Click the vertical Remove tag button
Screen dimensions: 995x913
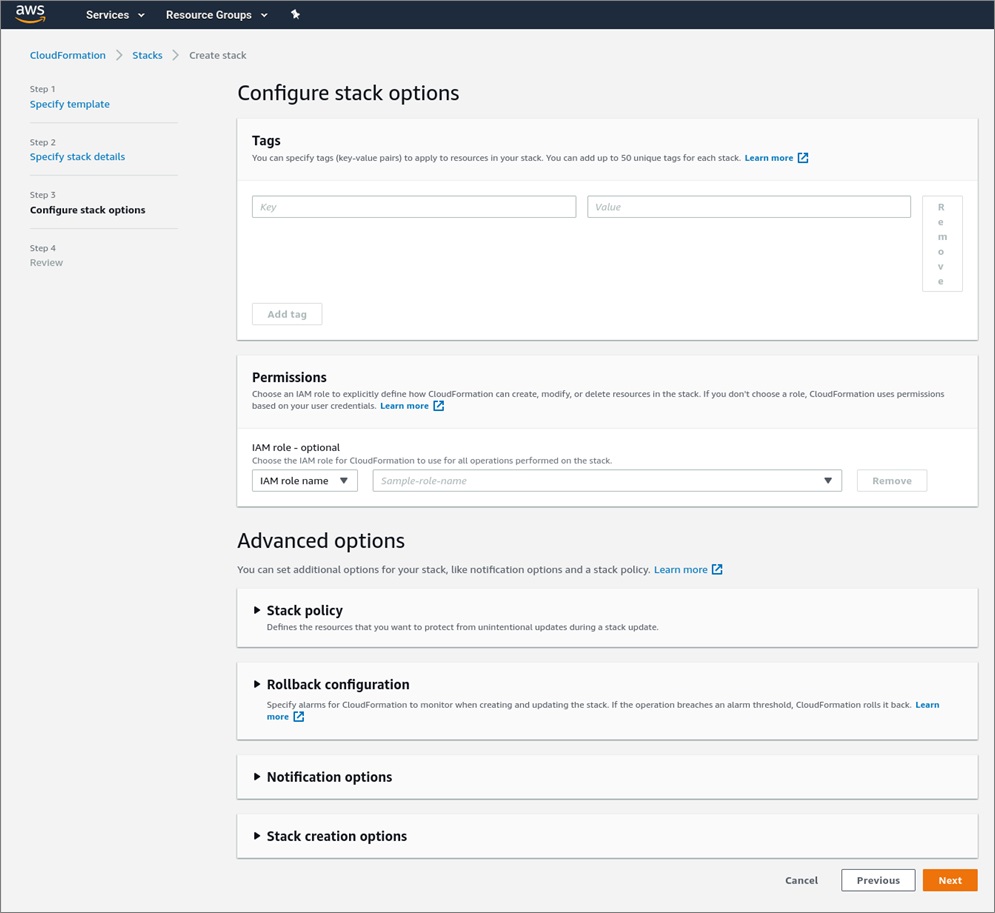tap(942, 244)
